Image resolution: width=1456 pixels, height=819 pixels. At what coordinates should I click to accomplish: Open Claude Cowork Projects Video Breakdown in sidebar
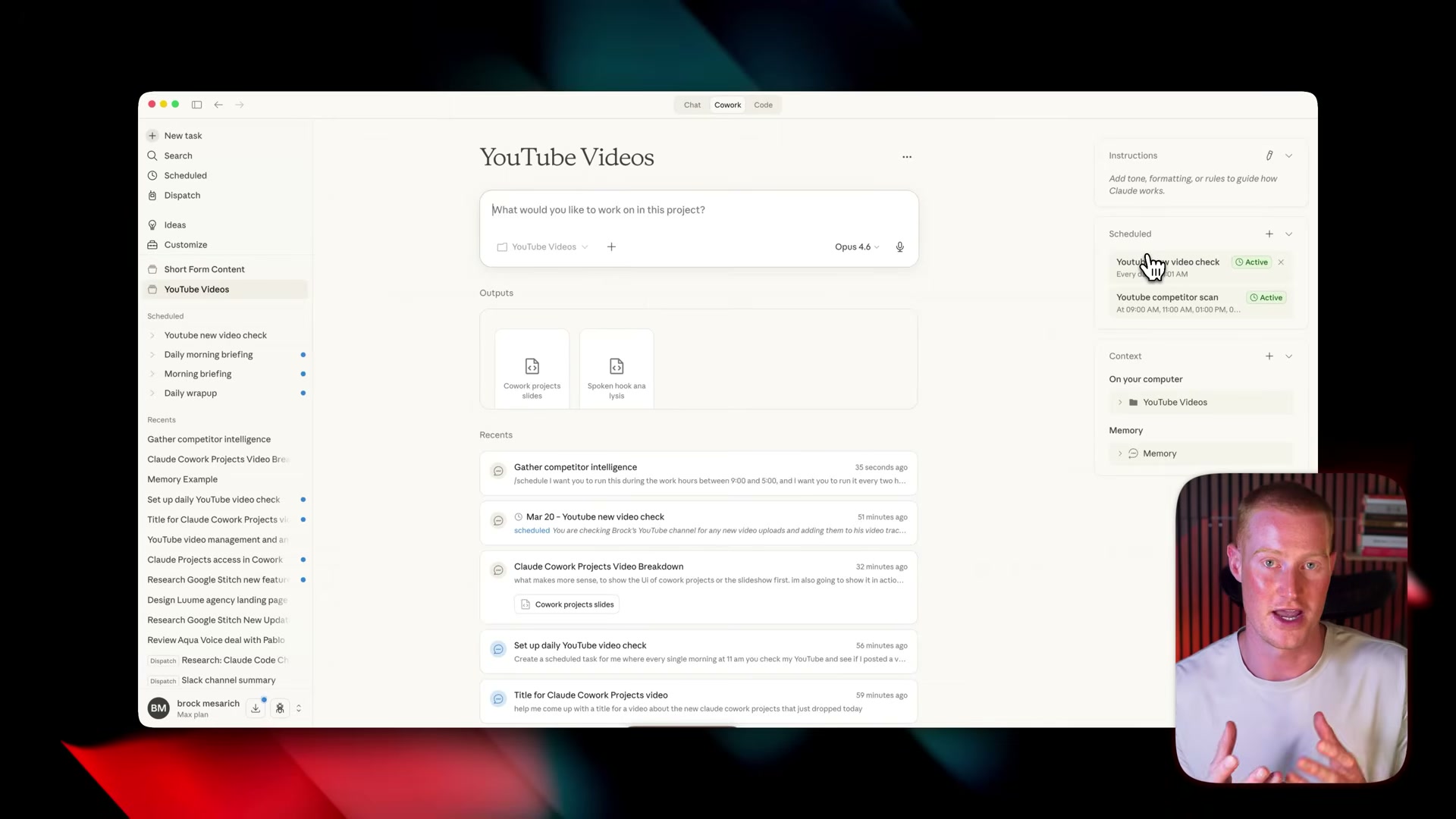[x=218, y=460]
